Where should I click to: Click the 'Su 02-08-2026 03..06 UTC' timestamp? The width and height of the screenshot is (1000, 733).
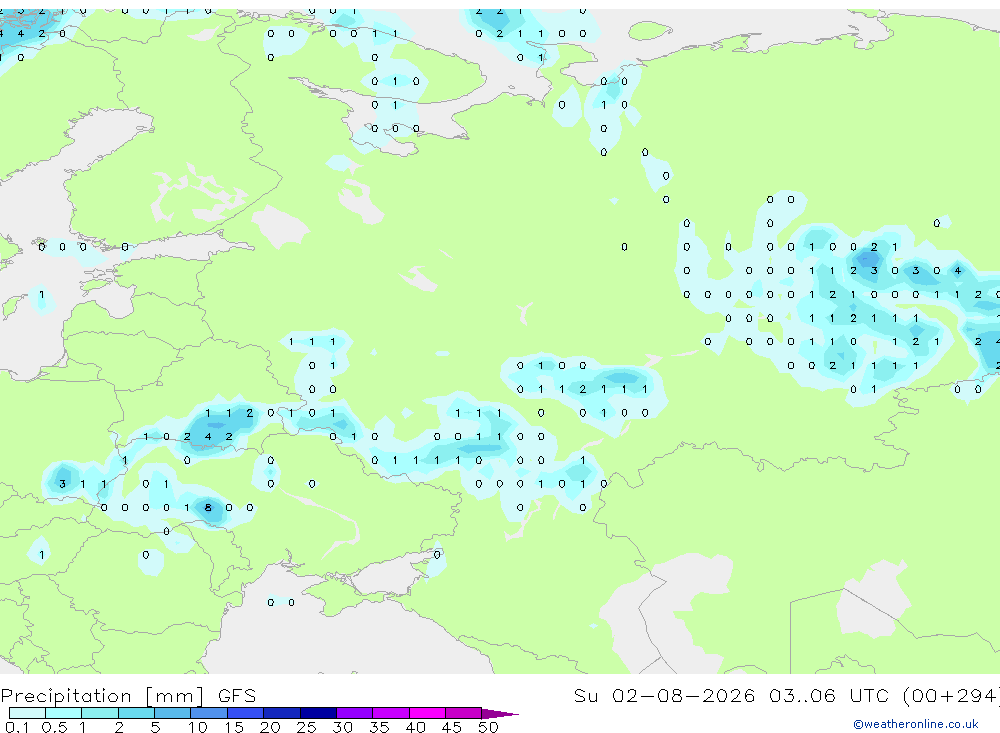(732, 695)
